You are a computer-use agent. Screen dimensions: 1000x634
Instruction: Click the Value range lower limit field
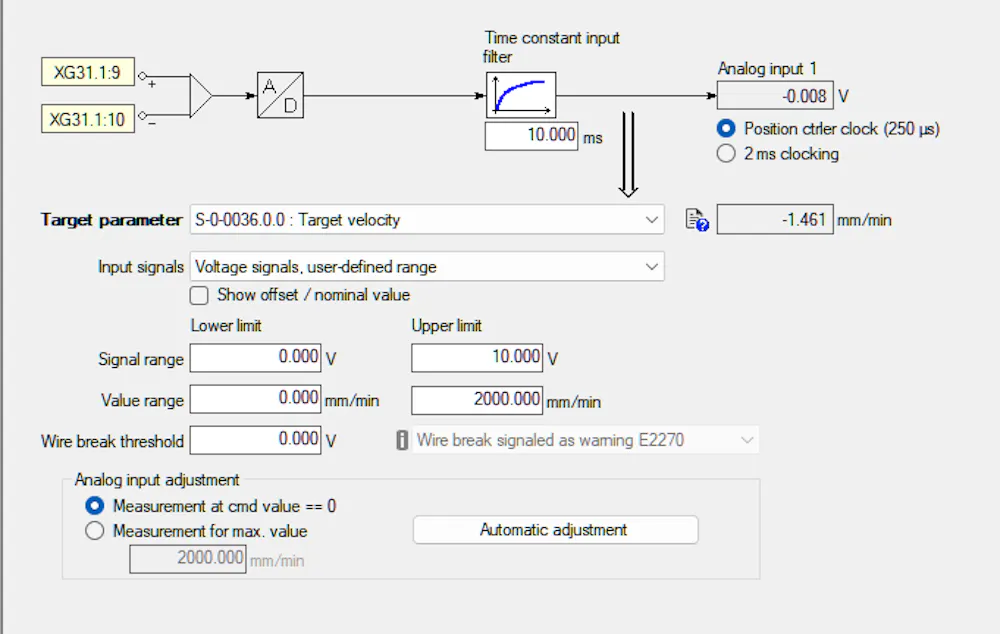coord(255,399)
